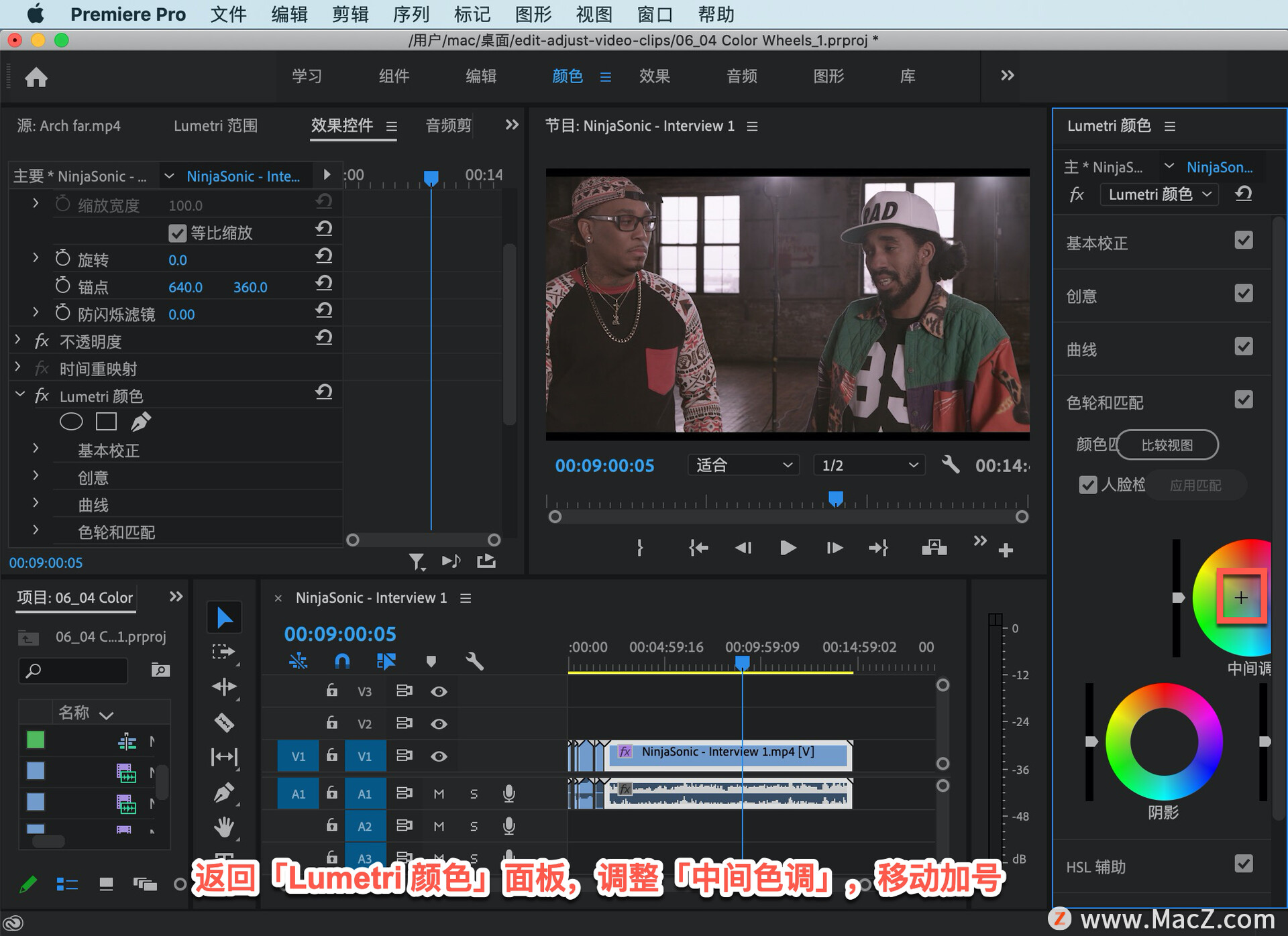This screenshot has width=1288, height=936.
Task: Select the Razor tool
Action: pos(224,722)
